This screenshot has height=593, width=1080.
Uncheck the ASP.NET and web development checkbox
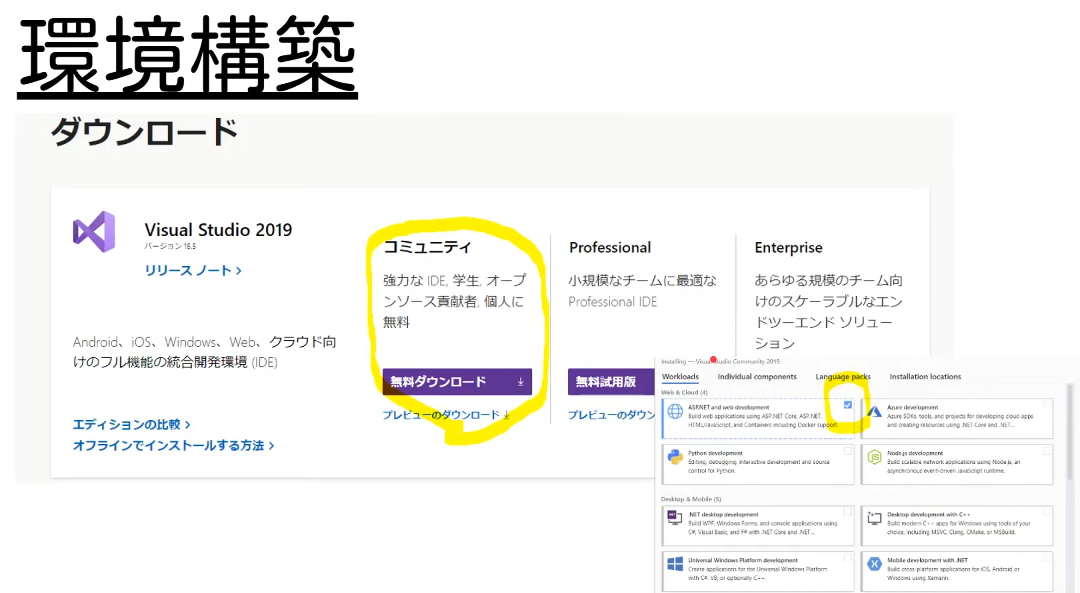click(x=848, y=405)
